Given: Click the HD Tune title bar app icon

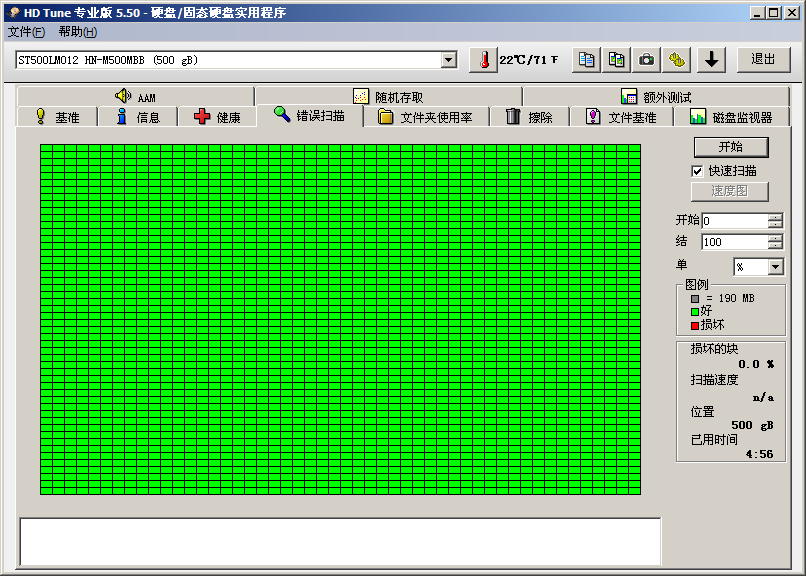Looking at the screenshot, I should (x=14, y=12).
